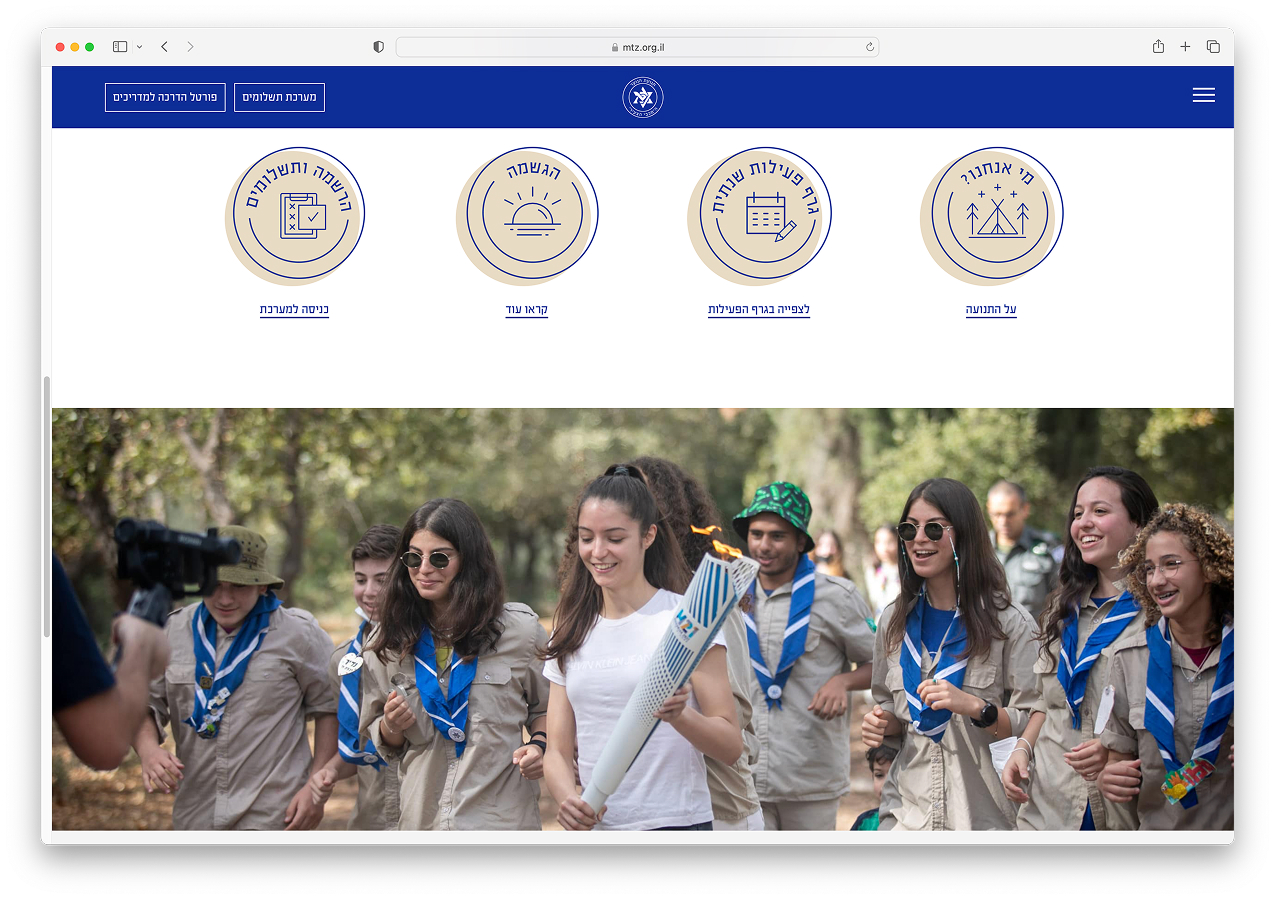Click the mtz.org.il address bar
This screenshot has width=1275, height=900.
pyautogui.click(x=637, y=47)
